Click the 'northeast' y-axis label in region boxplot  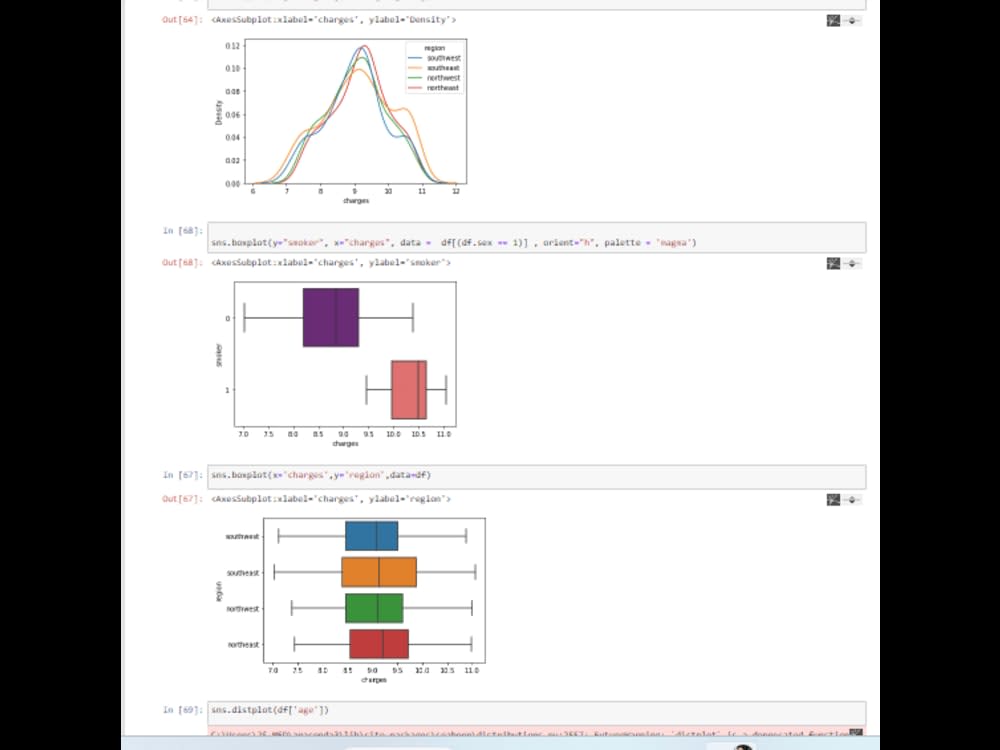(244, 645)
